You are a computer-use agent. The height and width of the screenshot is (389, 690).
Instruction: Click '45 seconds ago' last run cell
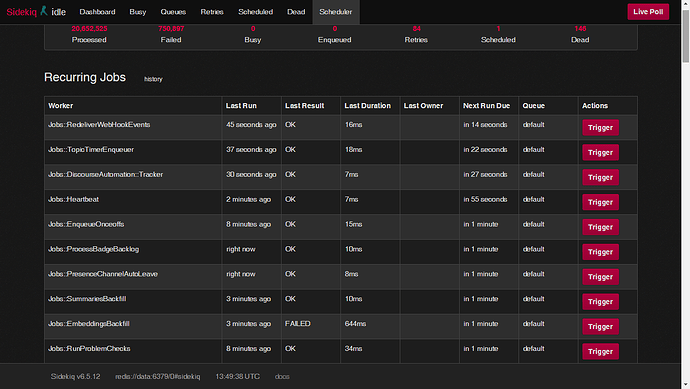click(x=251, y=125)
